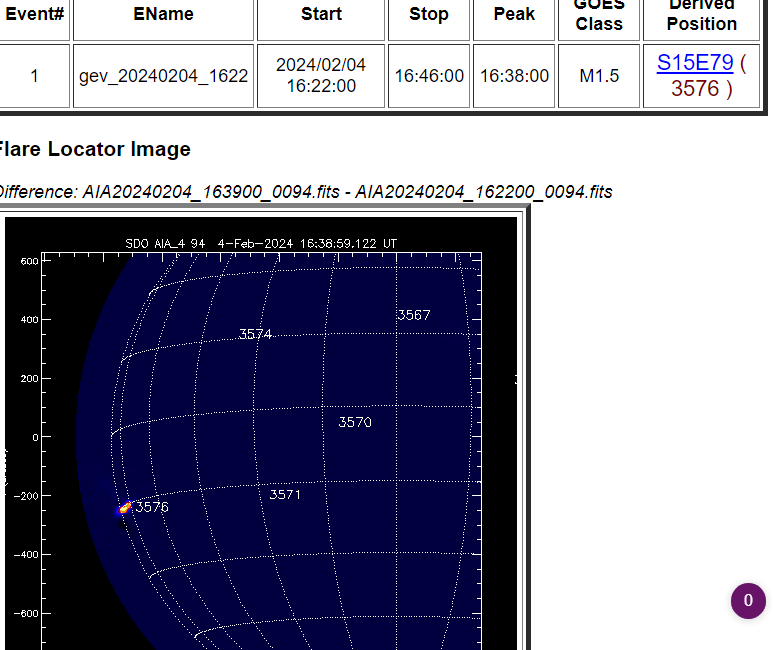The height and width of the screenshot is (650, 775).
Task: Click the 2024/02/04 16:22:00 start cell
Action: [x=321, y=76]
